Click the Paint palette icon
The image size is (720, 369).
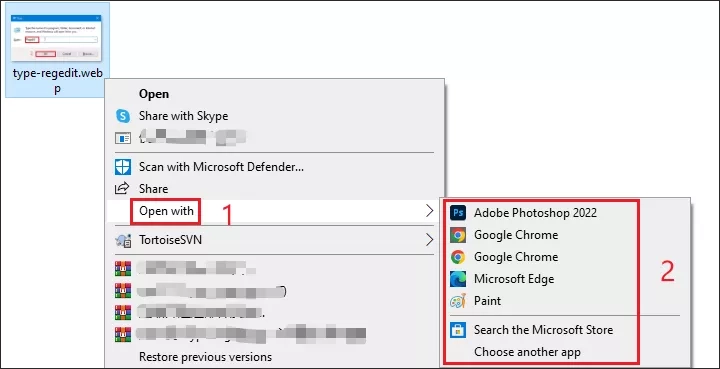coord(457,301)
